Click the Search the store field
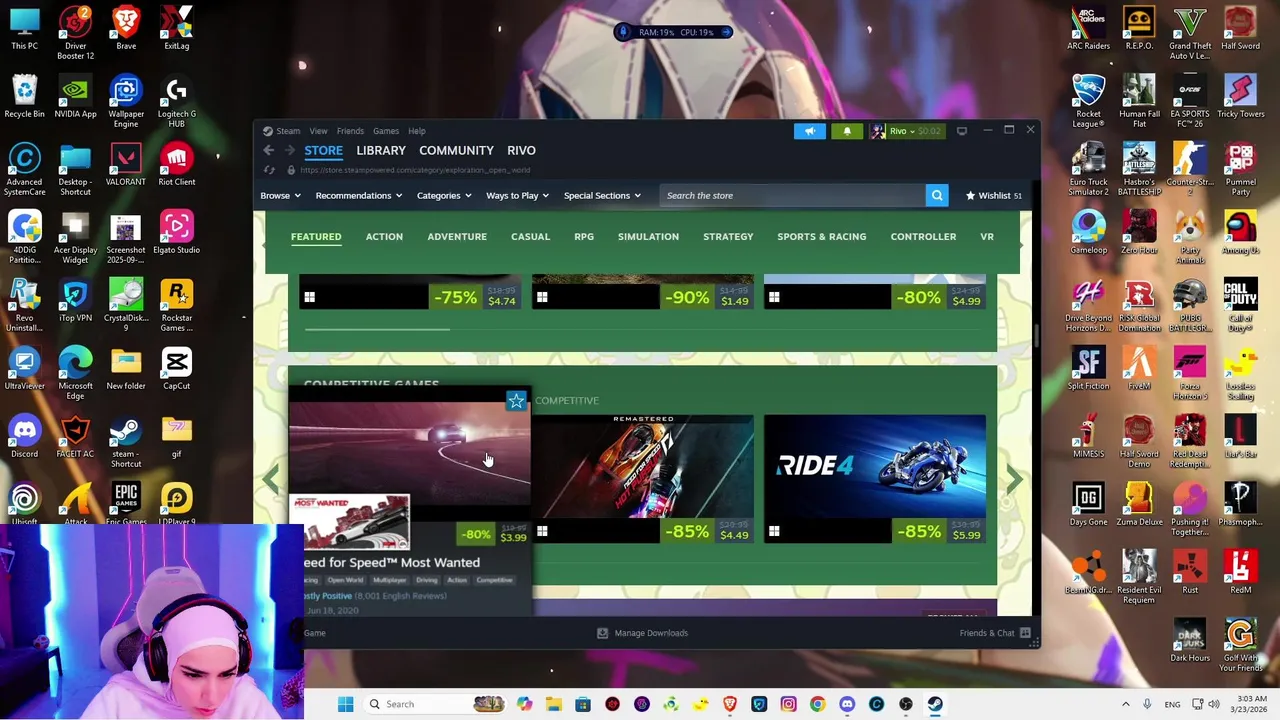The image size is (1280, 720). click(792, 196)
